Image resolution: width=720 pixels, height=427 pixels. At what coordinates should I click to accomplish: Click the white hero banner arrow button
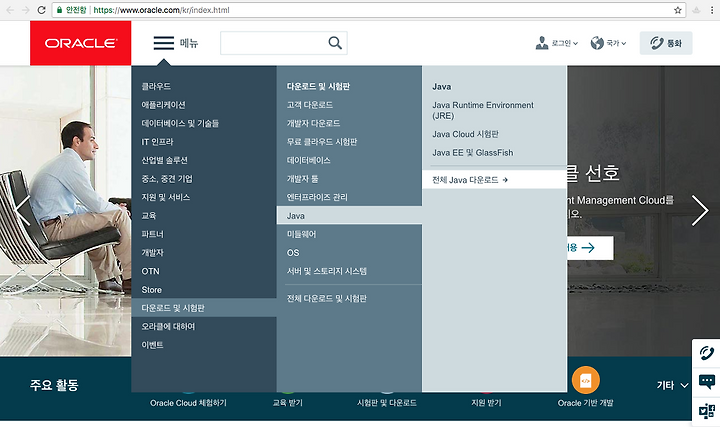[590, 248]
